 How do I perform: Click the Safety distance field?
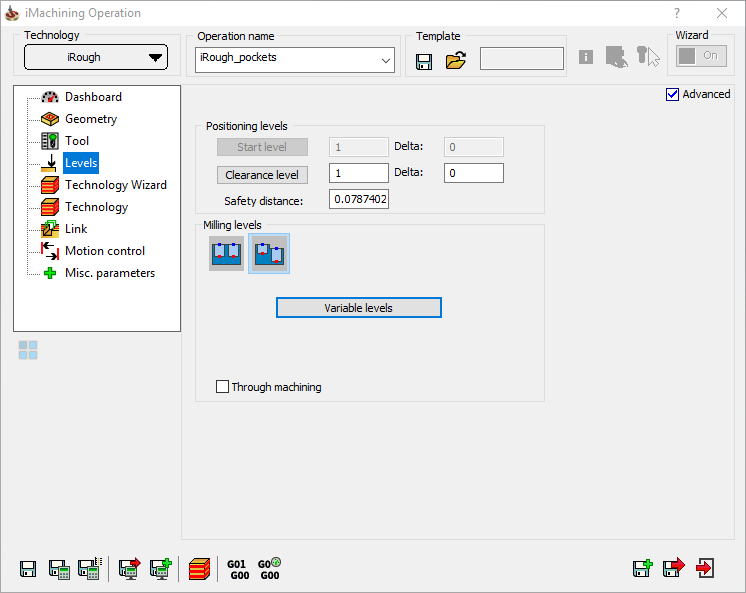(x=359, y=199)
